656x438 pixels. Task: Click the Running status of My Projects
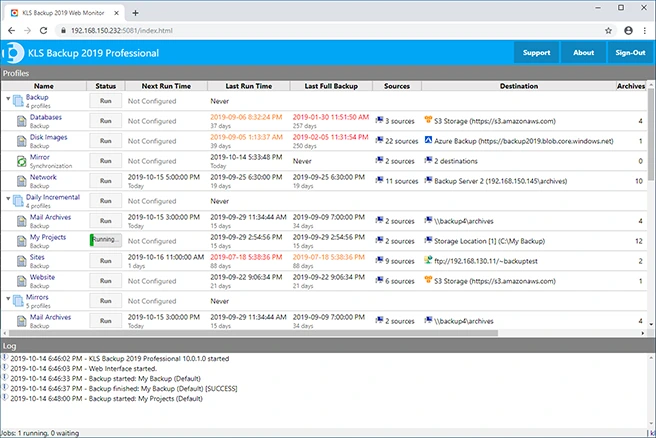pos(105,241)
